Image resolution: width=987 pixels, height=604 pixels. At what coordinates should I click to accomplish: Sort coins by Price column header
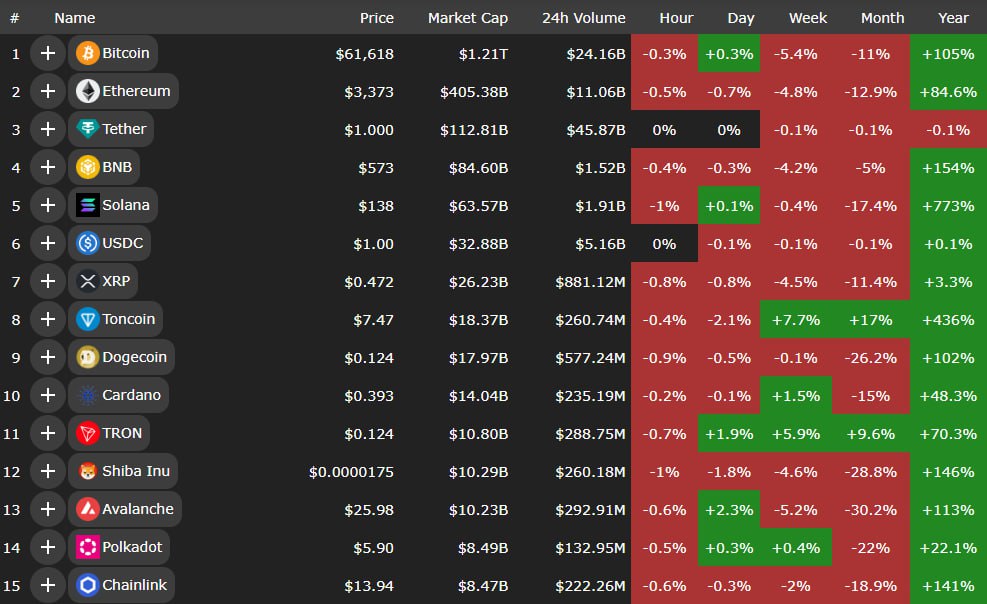click(377, 18)
